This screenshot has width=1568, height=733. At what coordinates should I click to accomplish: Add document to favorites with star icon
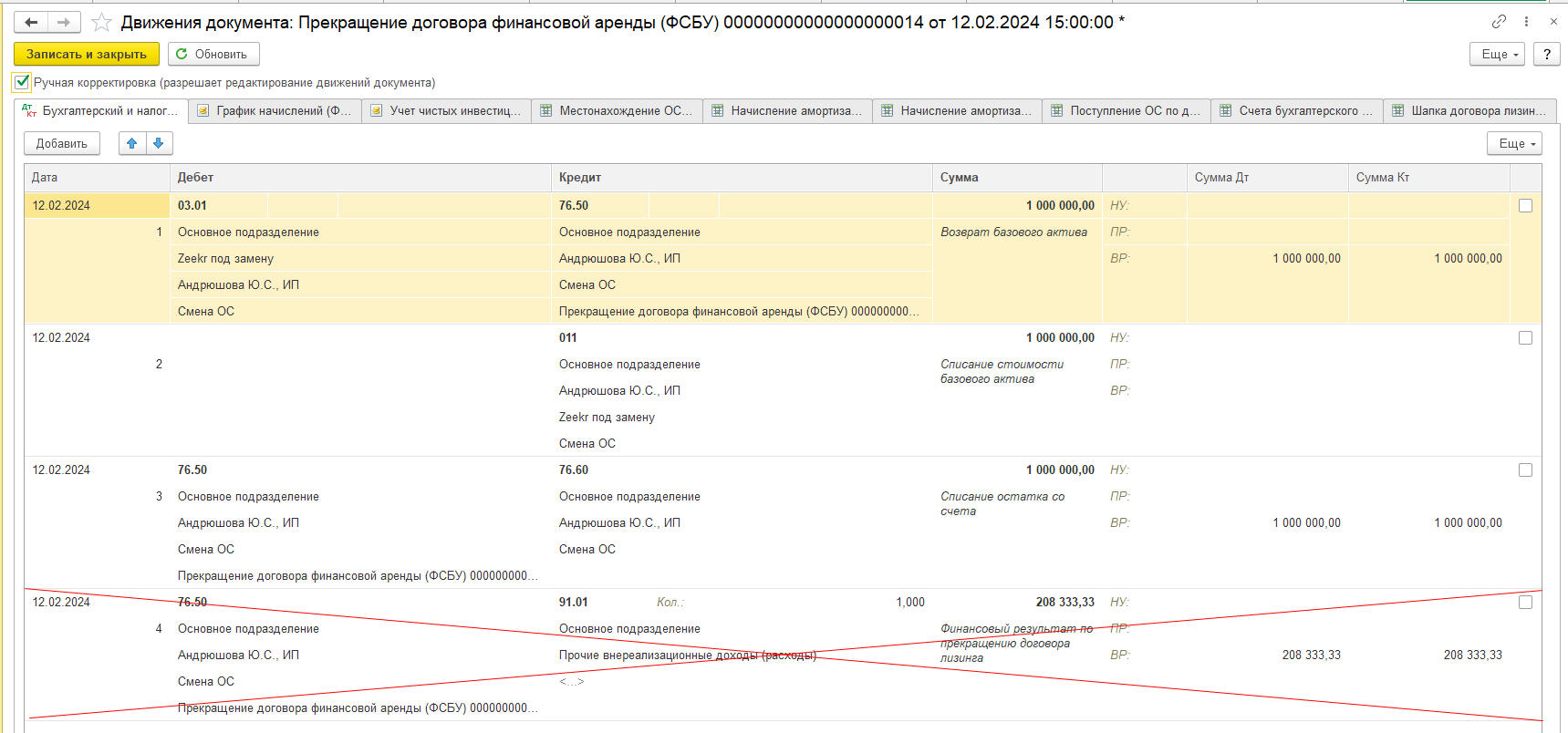click(x=101, y=23)
